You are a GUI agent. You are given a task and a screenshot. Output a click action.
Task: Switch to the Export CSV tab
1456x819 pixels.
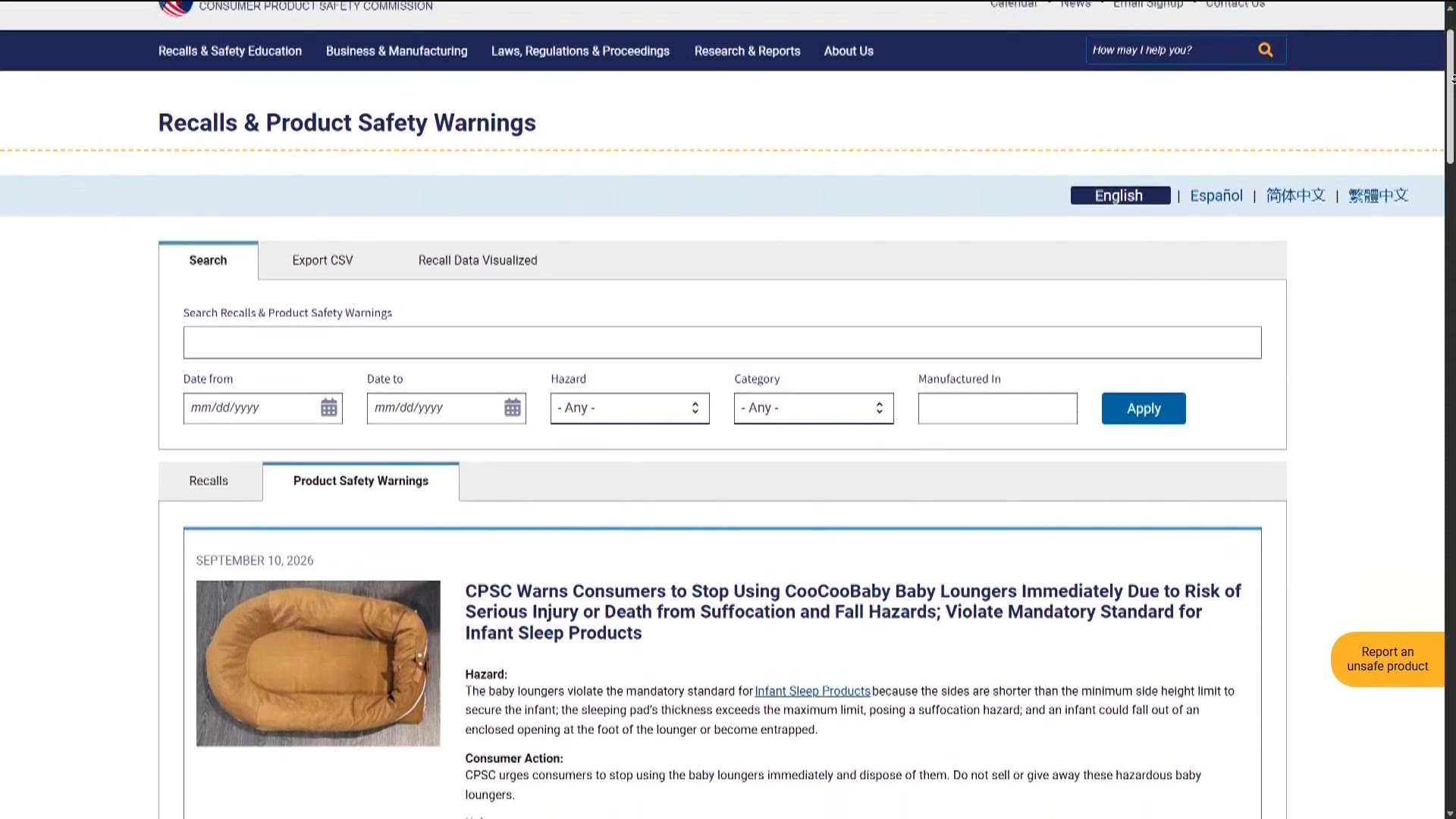pos(322,260)
